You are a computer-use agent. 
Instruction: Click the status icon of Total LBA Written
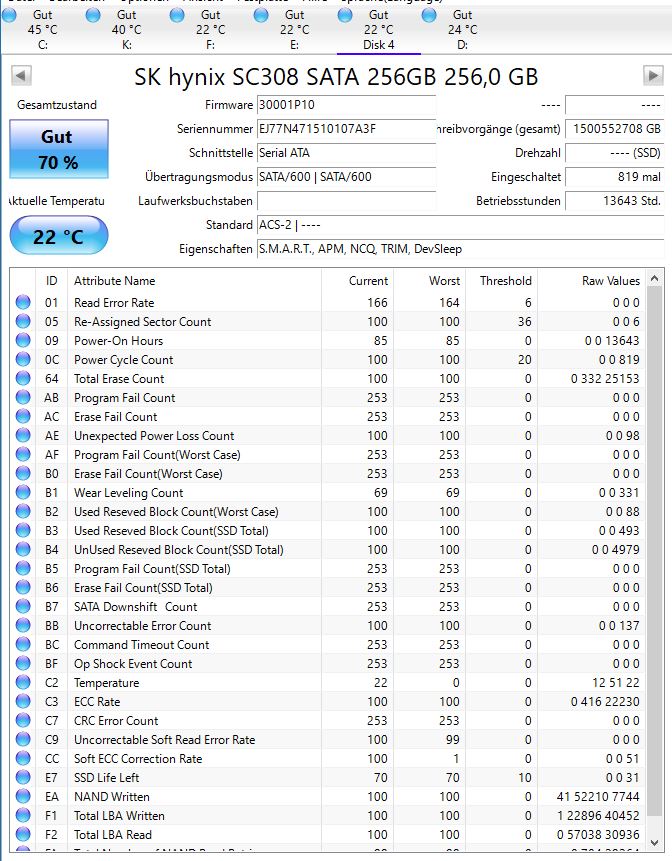click(x=23, y=815)
